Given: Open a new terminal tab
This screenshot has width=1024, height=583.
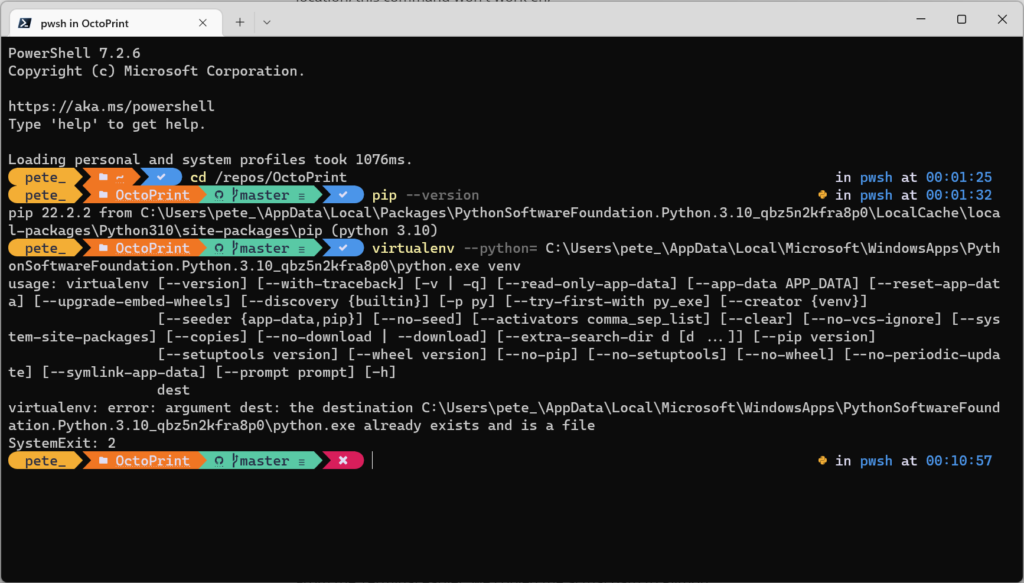Looking at the screenshot, I should [x=240, y=22].
